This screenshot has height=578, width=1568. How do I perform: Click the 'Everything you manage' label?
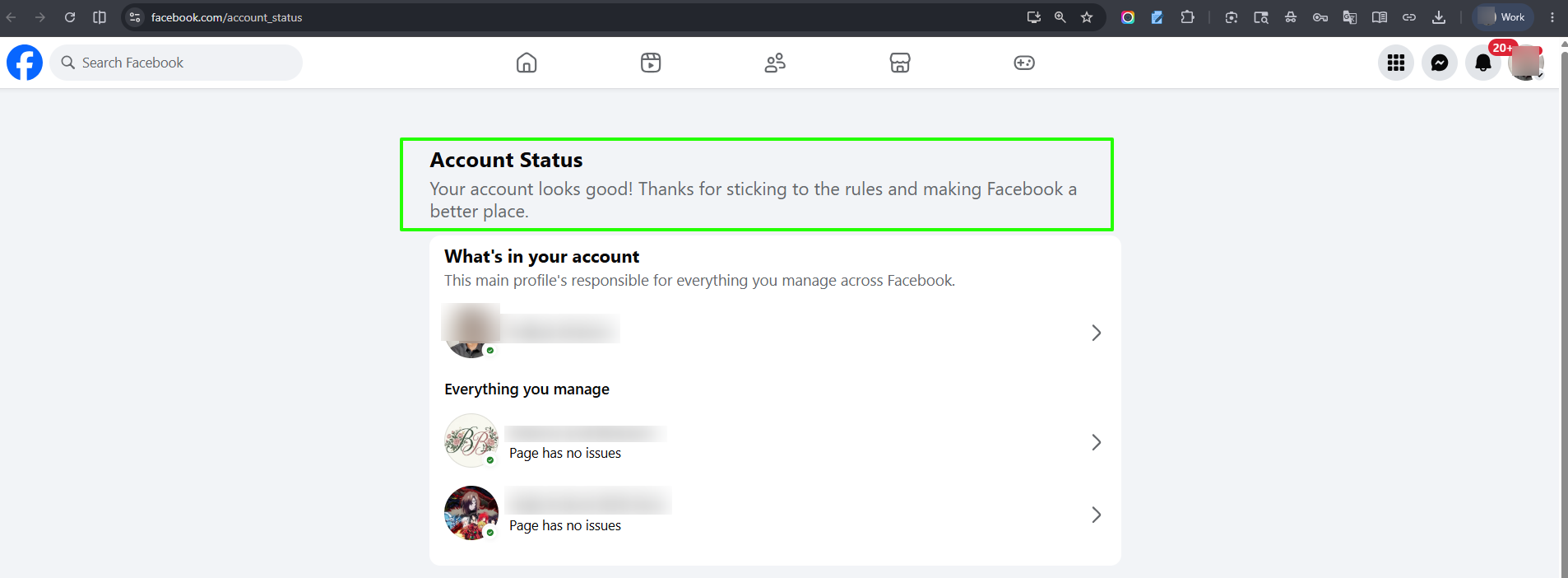tap(527, 389)
